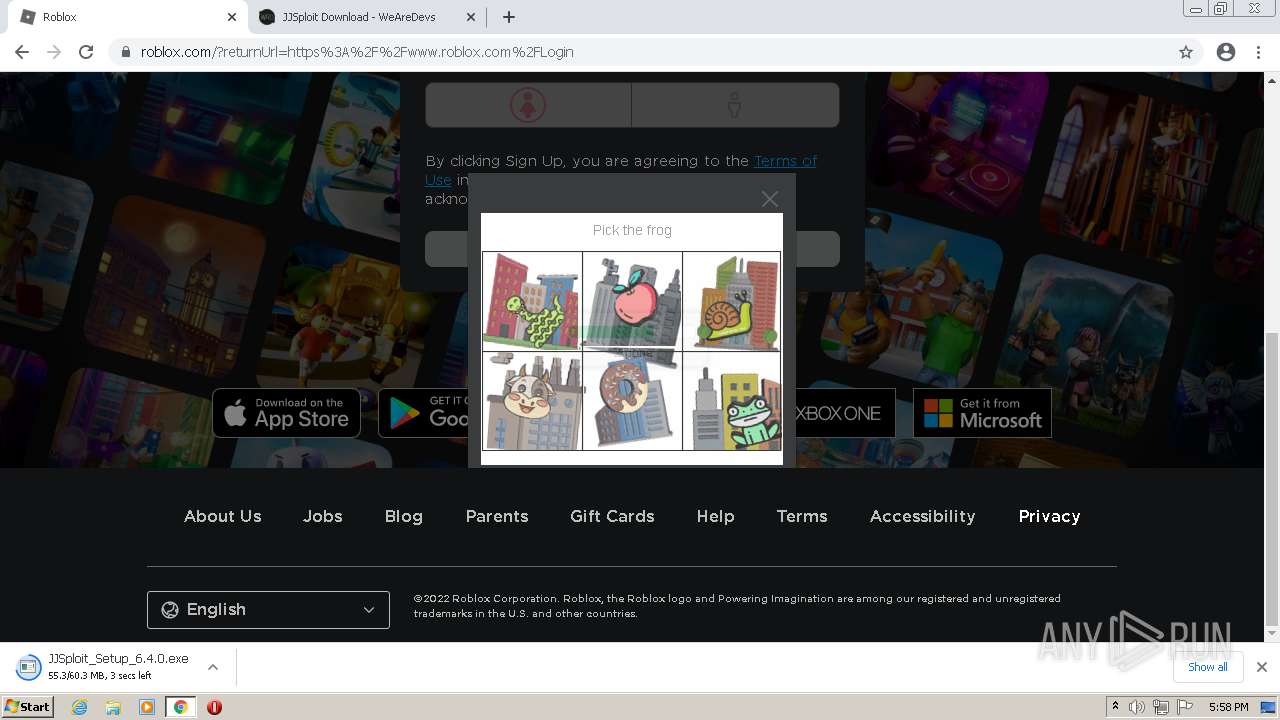Open the Action Center flag icon

1183,707
